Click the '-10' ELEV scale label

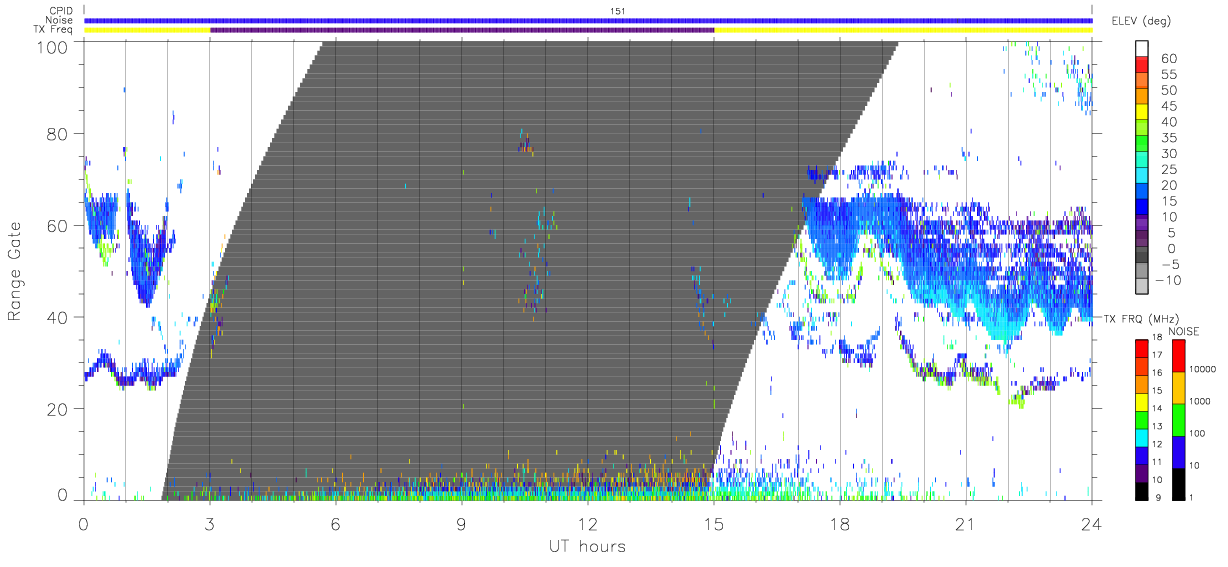(1167, 281)
